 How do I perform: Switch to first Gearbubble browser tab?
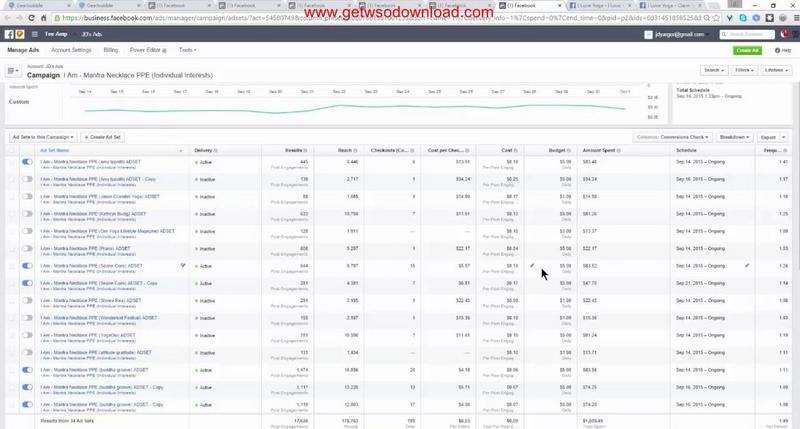pos(38,5)
